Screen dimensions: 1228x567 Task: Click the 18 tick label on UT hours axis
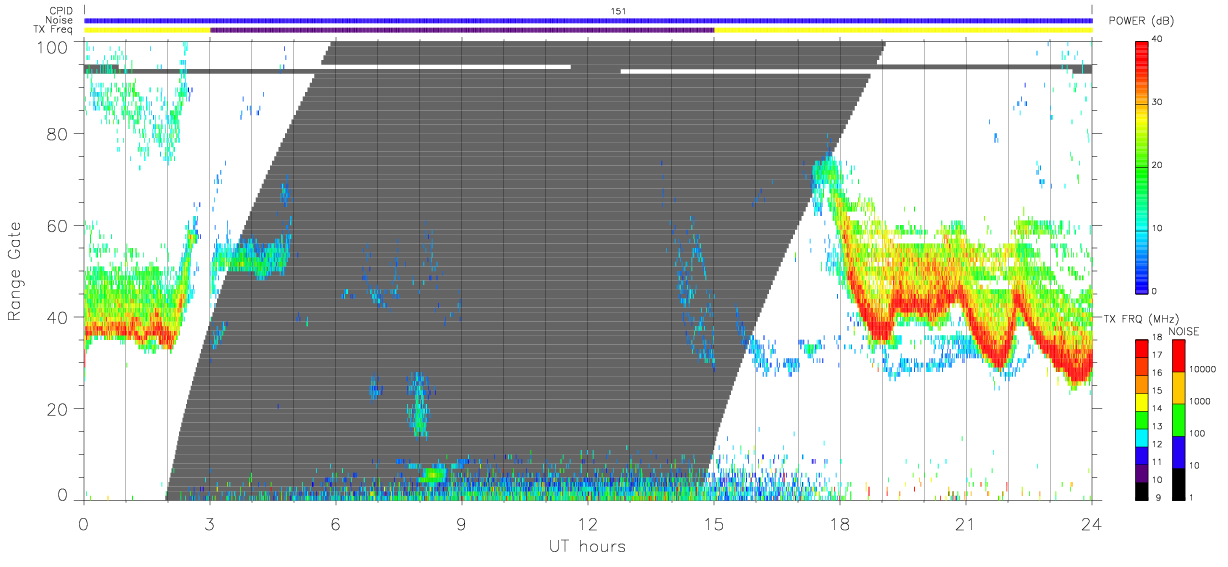click(840, 523)
